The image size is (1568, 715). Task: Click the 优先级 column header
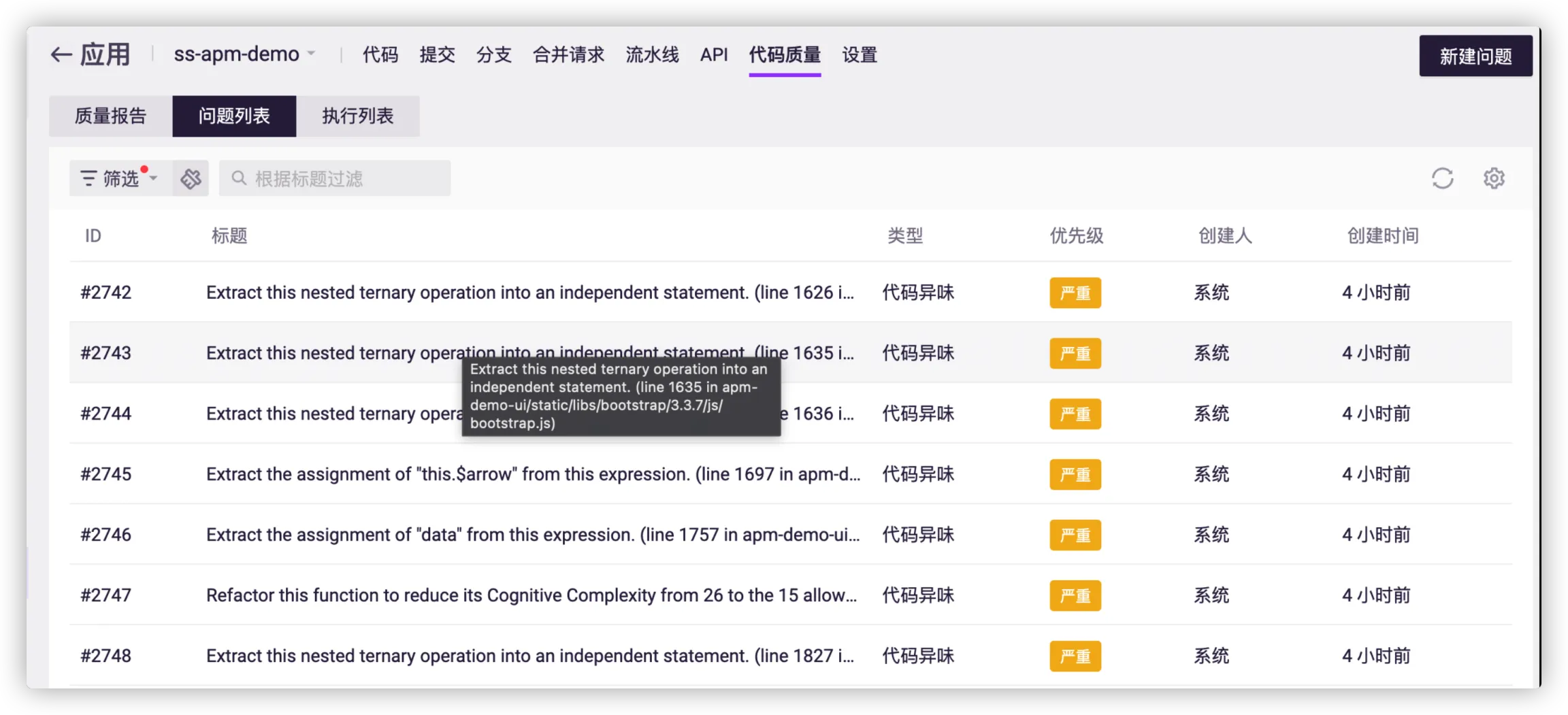pyautogui.click(x=1076, y=236)
